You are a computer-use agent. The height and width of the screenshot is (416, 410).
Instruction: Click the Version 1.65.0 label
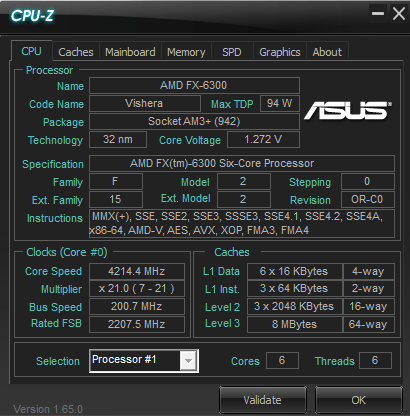[48, 409]
